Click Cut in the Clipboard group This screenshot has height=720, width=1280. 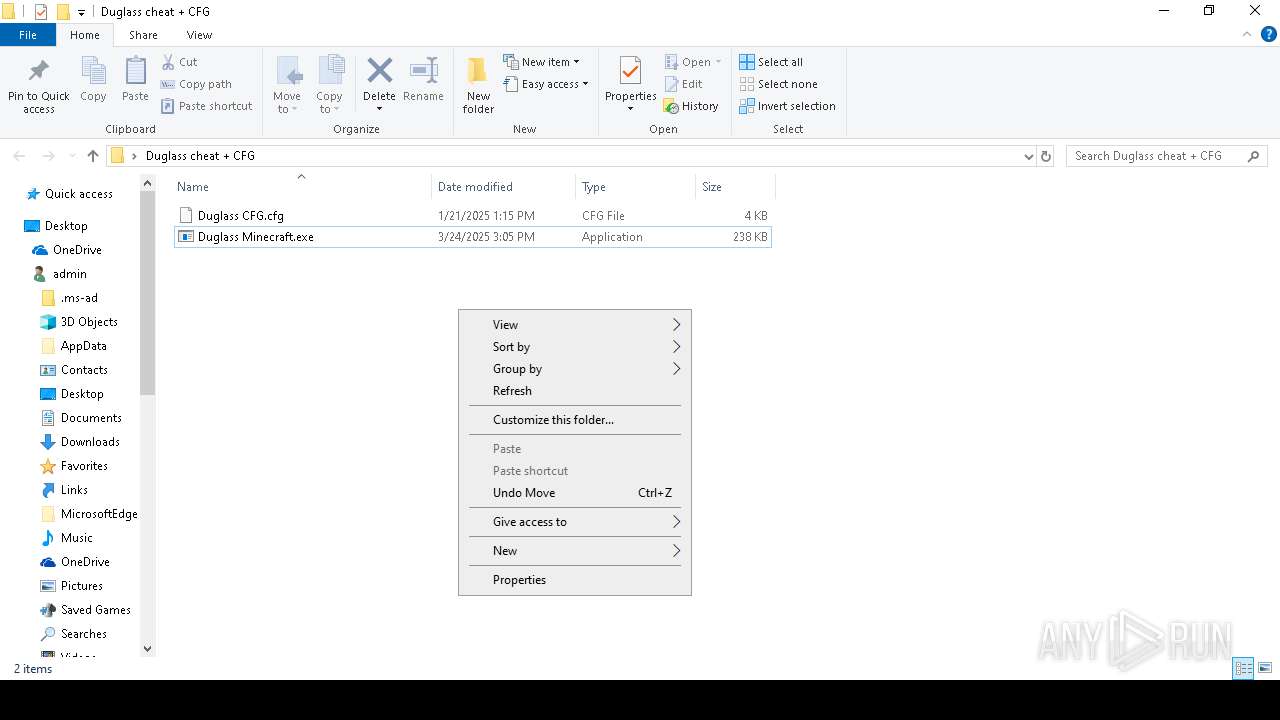tap(180, 62)
